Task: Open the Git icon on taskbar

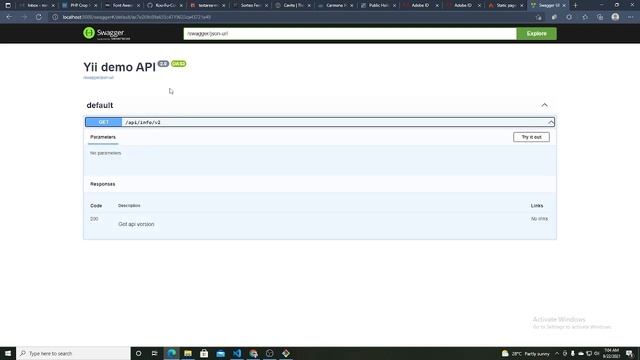Action: [x=286, y=353]
